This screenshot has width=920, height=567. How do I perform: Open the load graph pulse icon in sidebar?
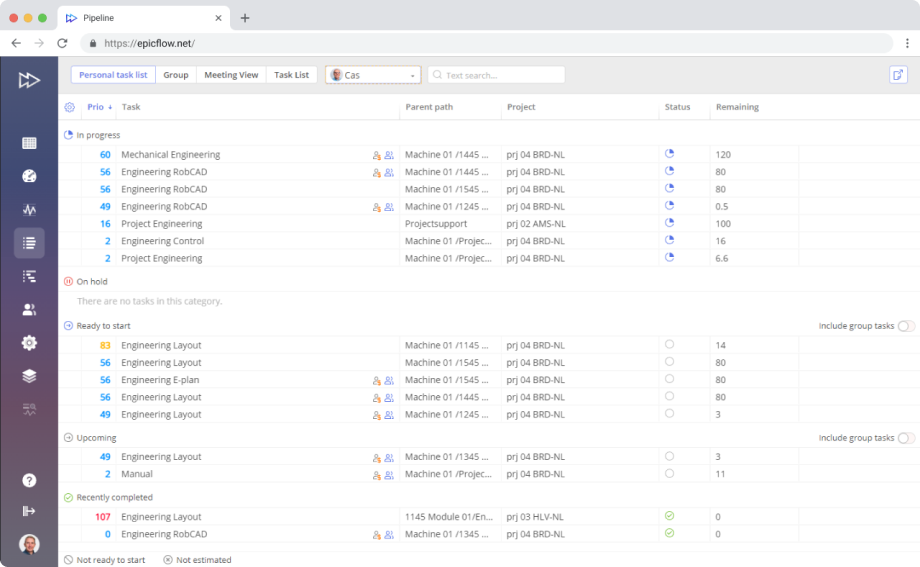pyautogui.click(x=29, y=210)
